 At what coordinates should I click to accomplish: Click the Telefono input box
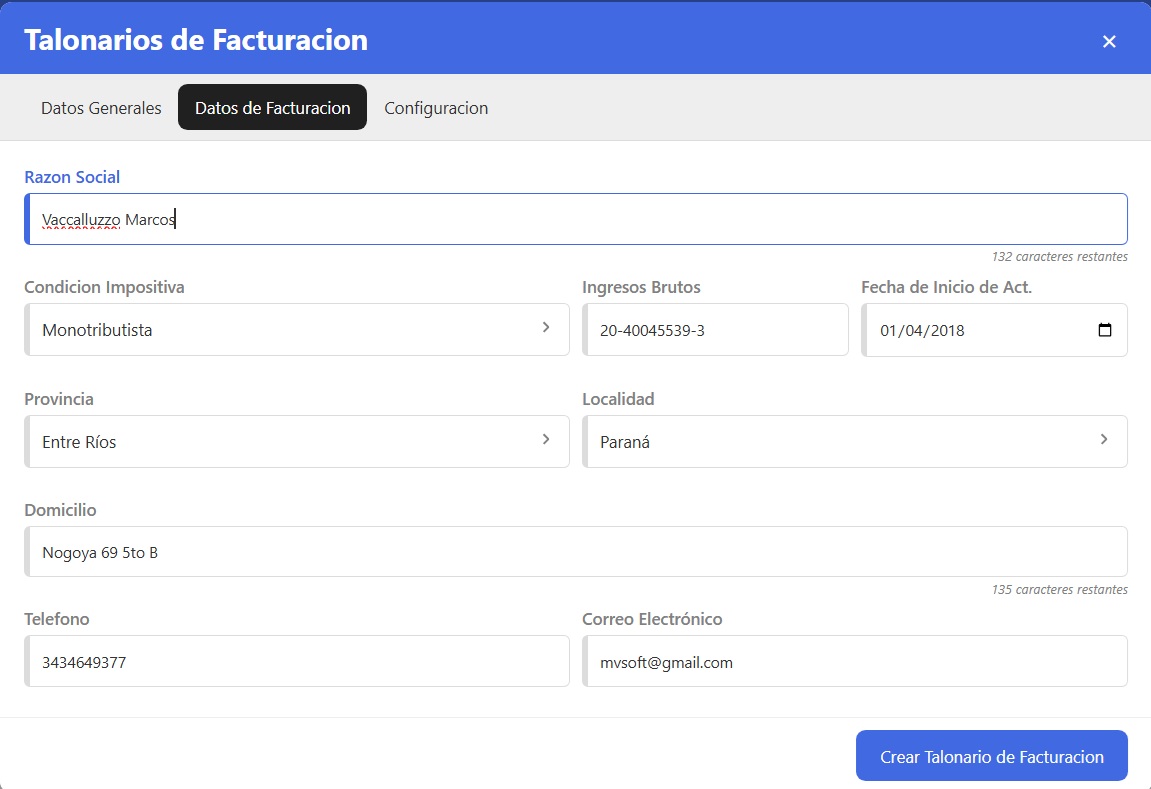point(297,662)
